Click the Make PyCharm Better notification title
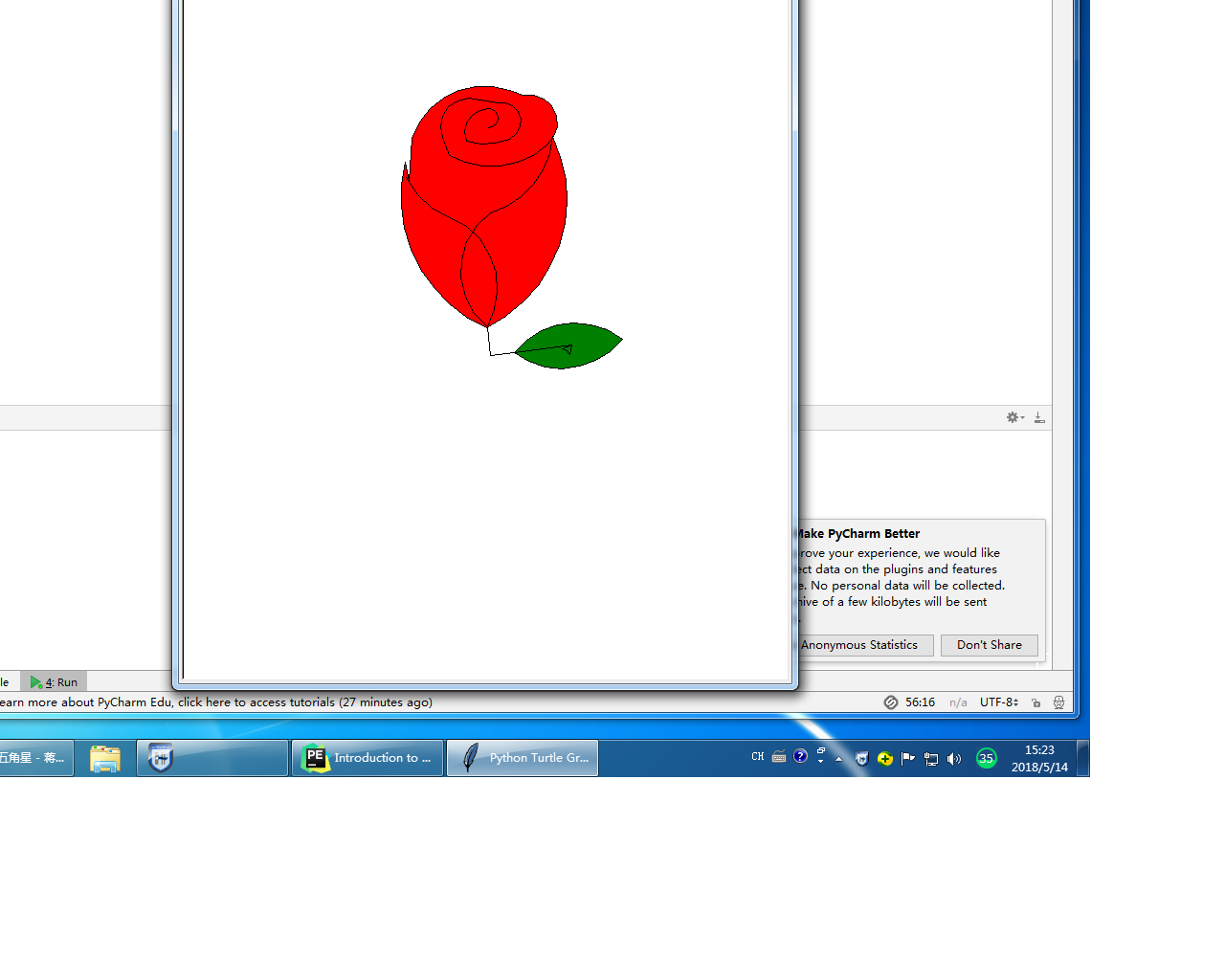This screenshot has width=1225, height=980. coord(858,534)
